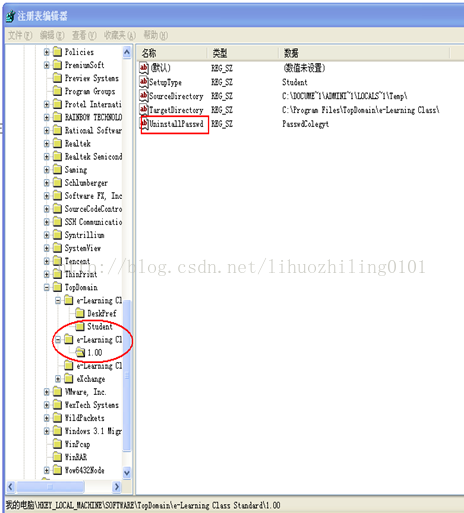Click the UninstallPasswd string value icon

click(x=145, y=124)
